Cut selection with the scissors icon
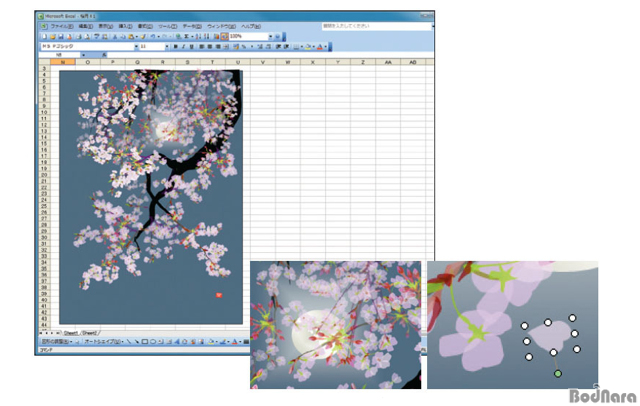This screenshot has width=640, height=406. (115, 37)
